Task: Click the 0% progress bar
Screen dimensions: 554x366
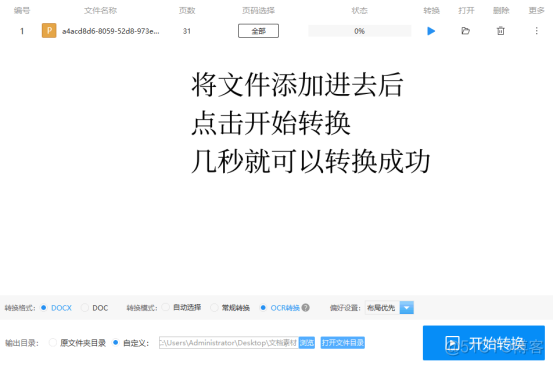Action: click(360, 31)
